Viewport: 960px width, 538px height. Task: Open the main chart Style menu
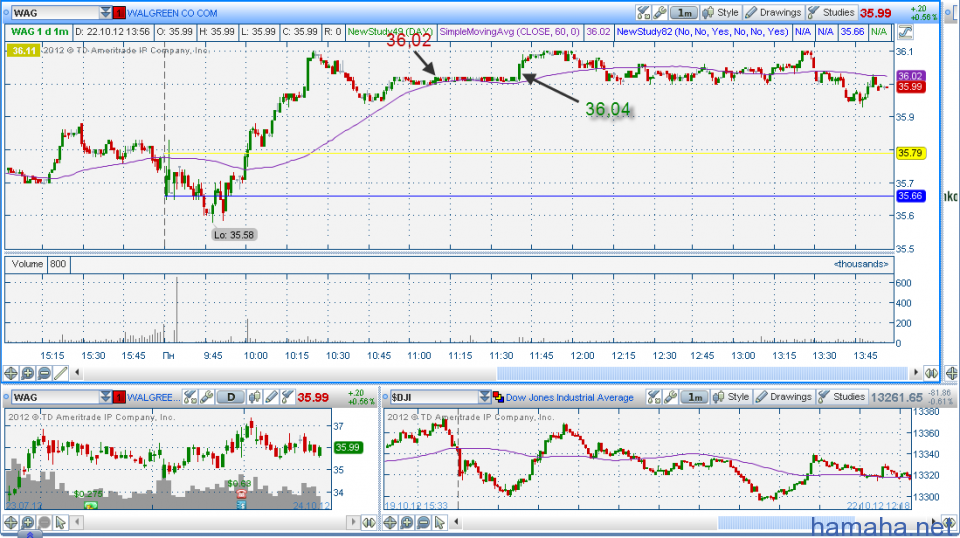721,12
